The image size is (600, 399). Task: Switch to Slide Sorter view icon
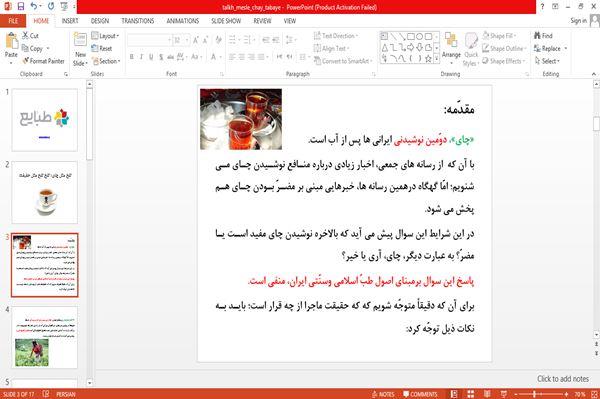tap(471, 394)
